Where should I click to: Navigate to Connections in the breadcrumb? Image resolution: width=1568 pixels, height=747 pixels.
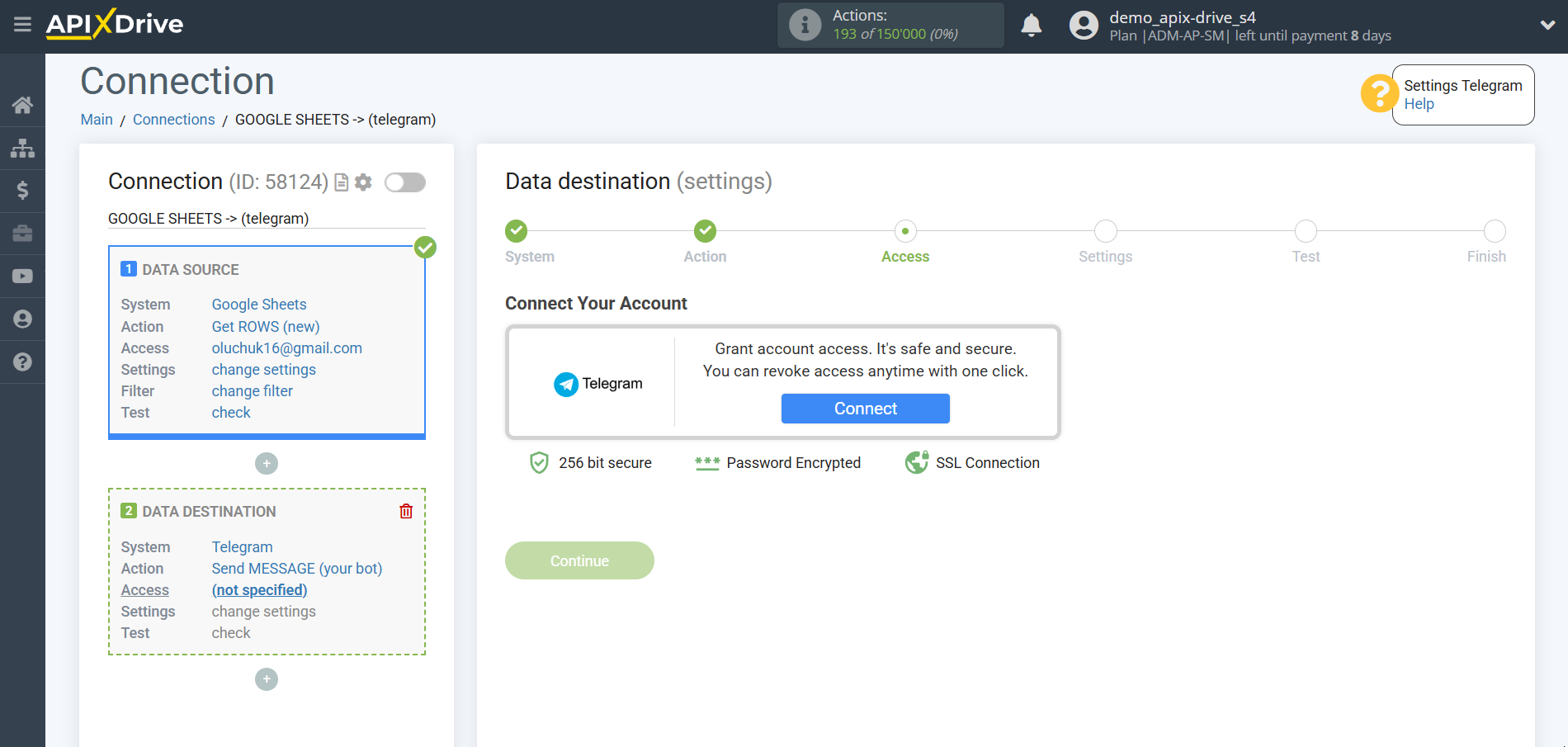click(173, 120)
